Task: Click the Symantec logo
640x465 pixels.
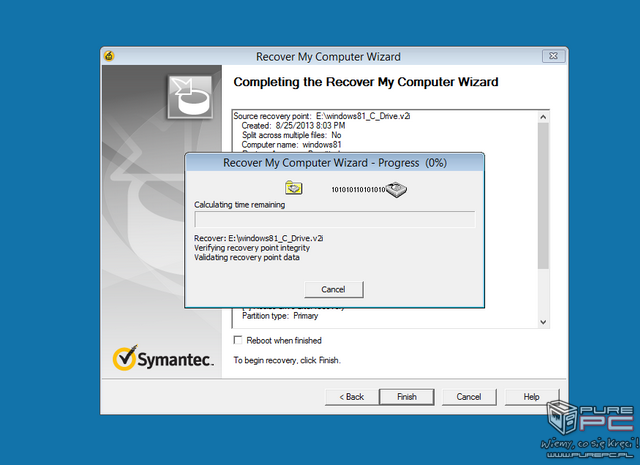Action: [163, 358]
